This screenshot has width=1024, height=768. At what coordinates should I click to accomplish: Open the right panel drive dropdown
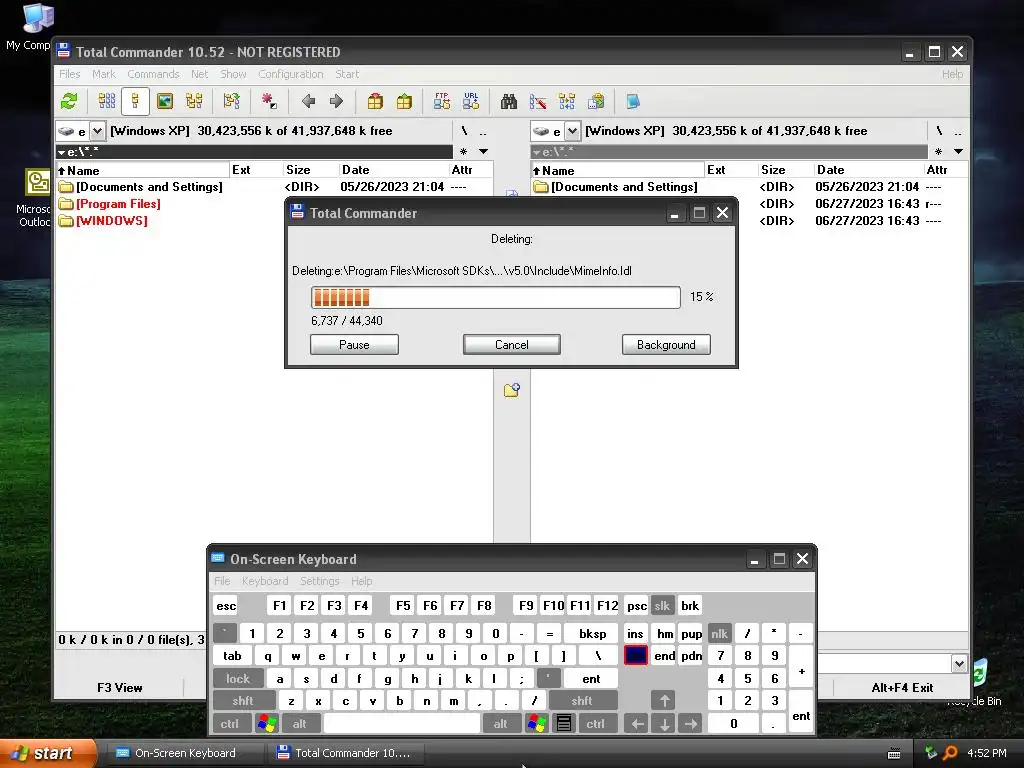click(x=572, y=131)
